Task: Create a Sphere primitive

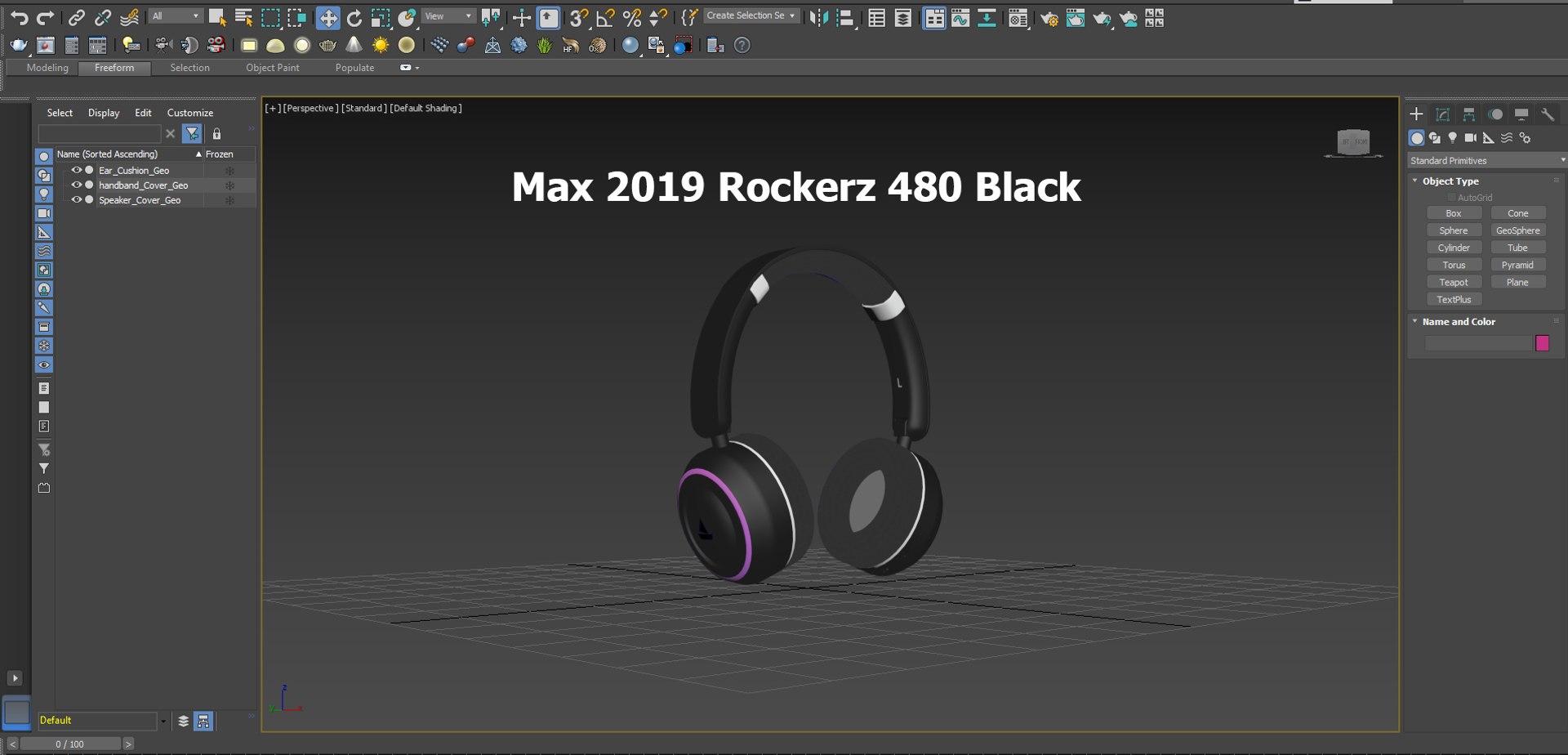Action: tap(1454, 230)
